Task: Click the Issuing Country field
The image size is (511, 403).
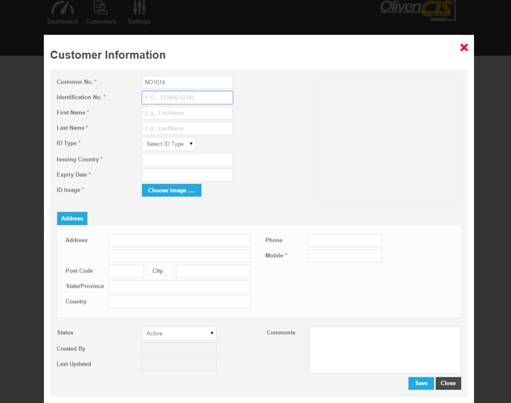Action: tap(187, 160)
